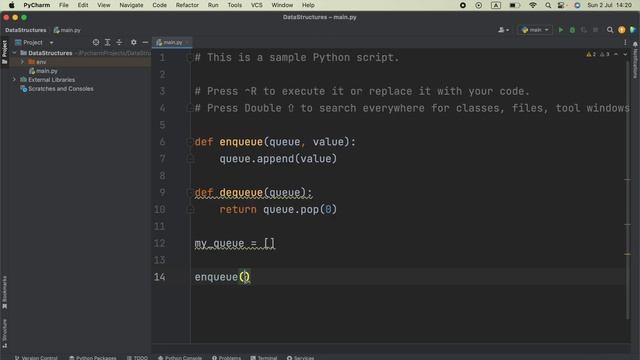Viewport: 640px width, 360px height.
Task: Run with coverage using the shield icon
Action: (584, 30)
